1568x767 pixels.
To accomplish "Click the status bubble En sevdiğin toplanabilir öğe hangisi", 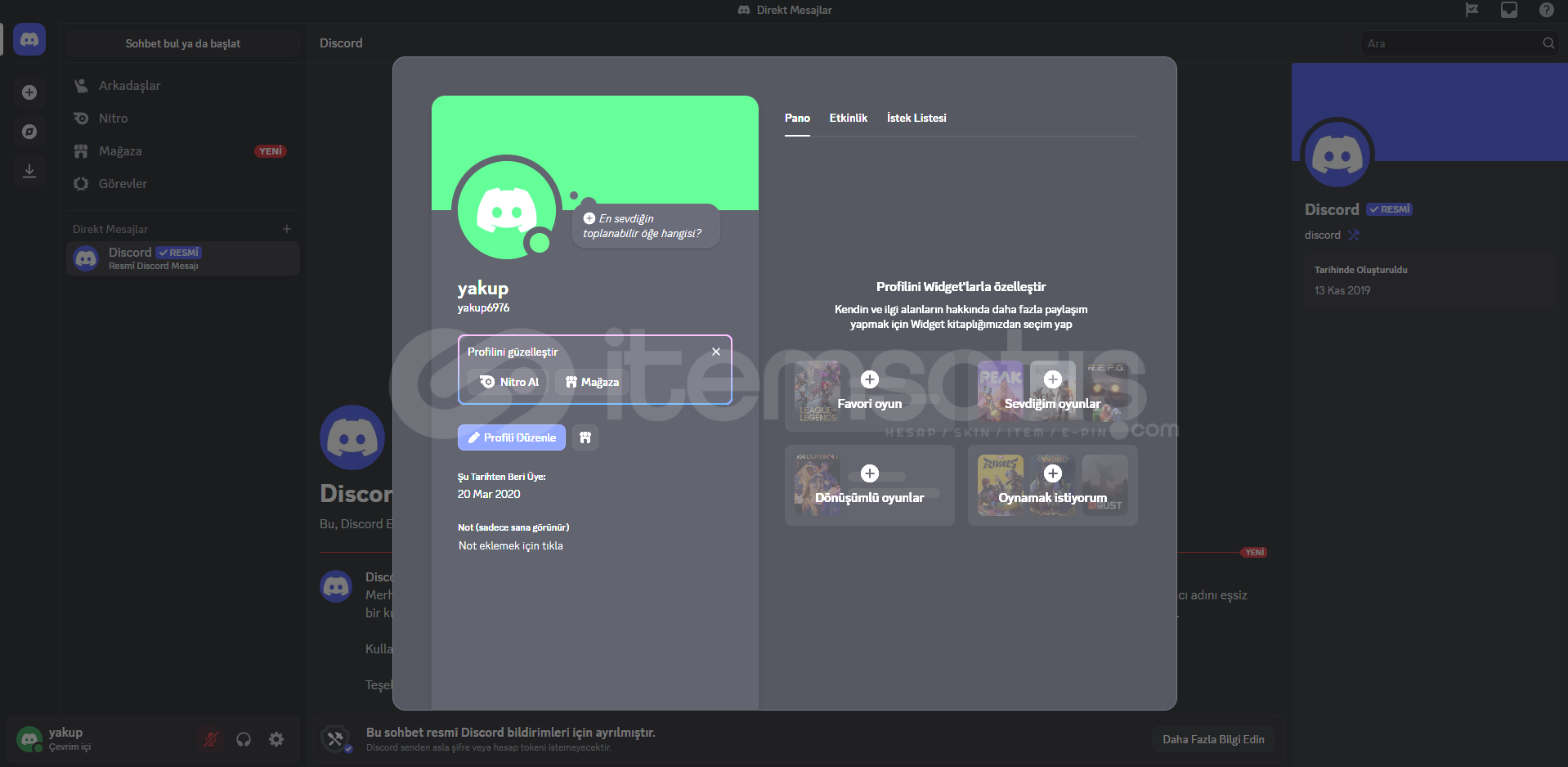I will pos(646,226).
